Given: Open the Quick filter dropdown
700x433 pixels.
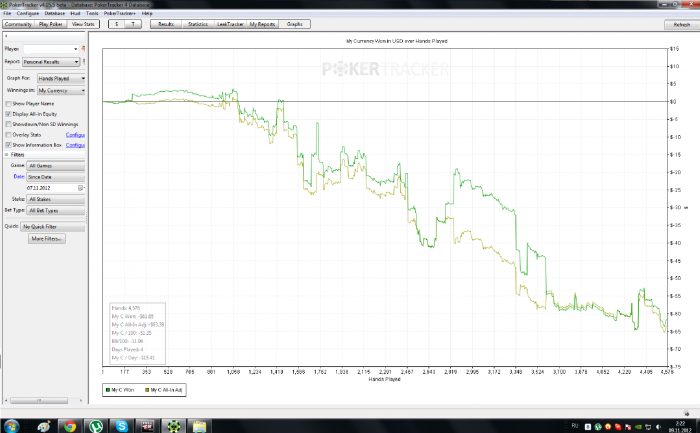Looking at the screenshot, I should (53, 227).
